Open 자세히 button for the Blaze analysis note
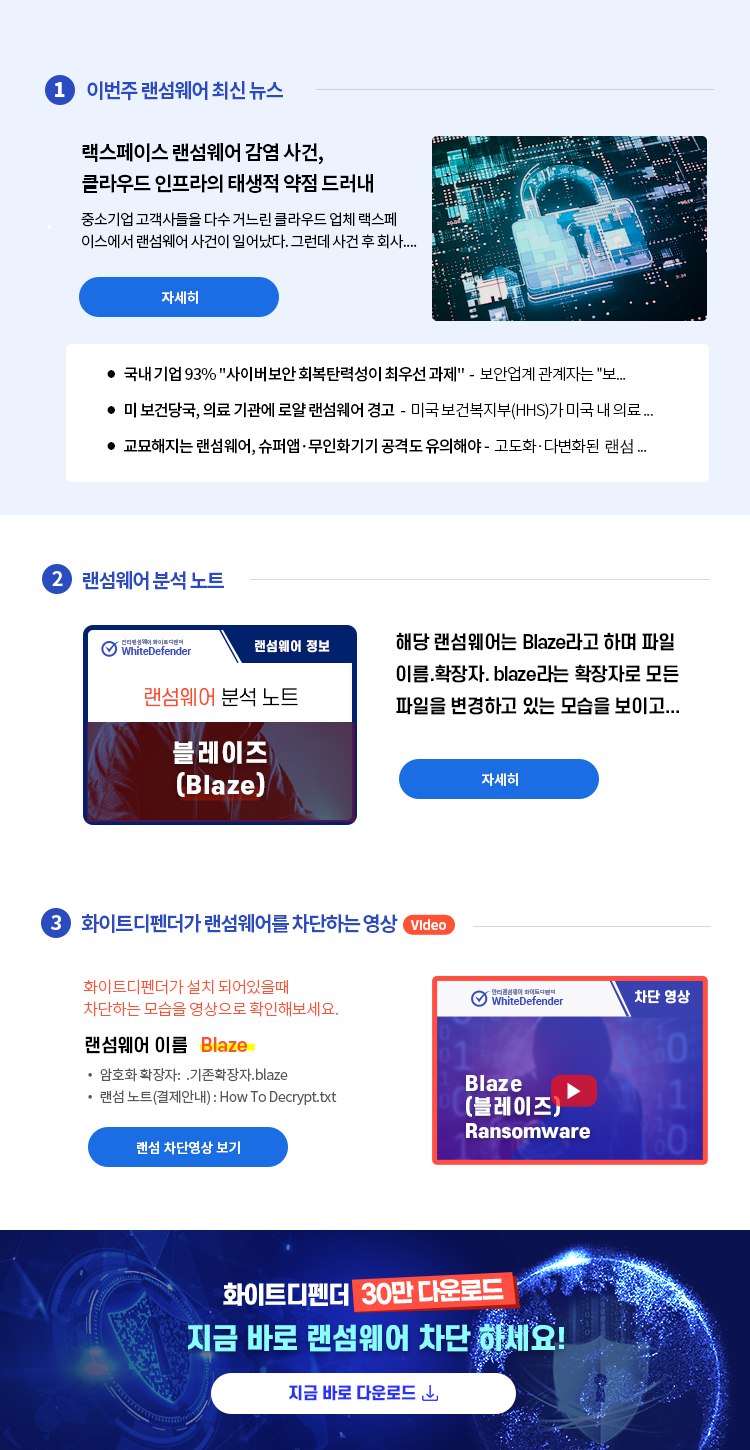The width and height of the screenshot is (750, 1450). tap(499, 779)
